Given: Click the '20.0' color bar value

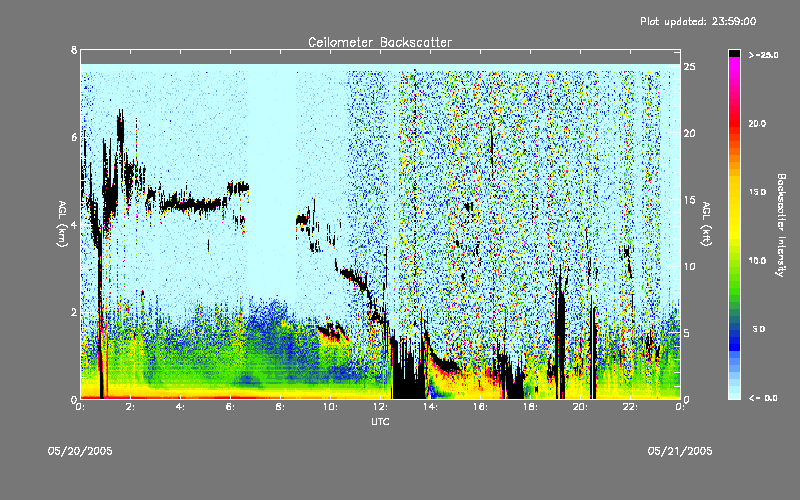Looking at the screenshot, I should (x=757, y=123).
